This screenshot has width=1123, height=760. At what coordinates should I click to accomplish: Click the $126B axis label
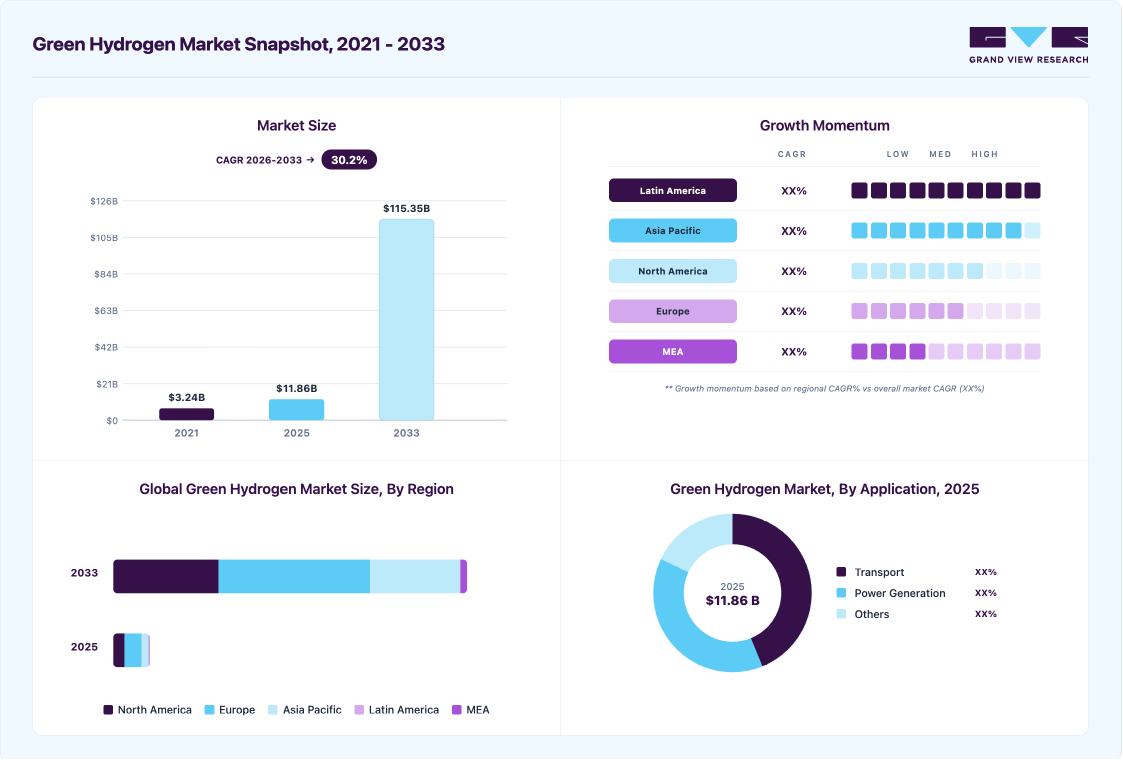[x=104, y=201]
